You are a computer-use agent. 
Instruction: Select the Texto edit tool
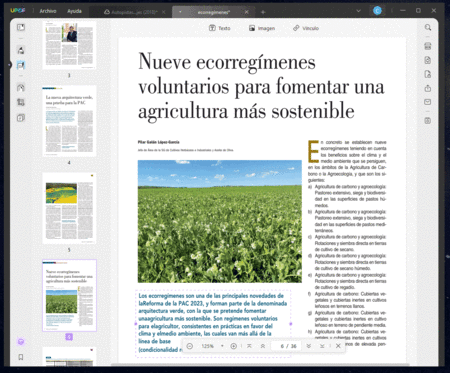coord(220,28)
